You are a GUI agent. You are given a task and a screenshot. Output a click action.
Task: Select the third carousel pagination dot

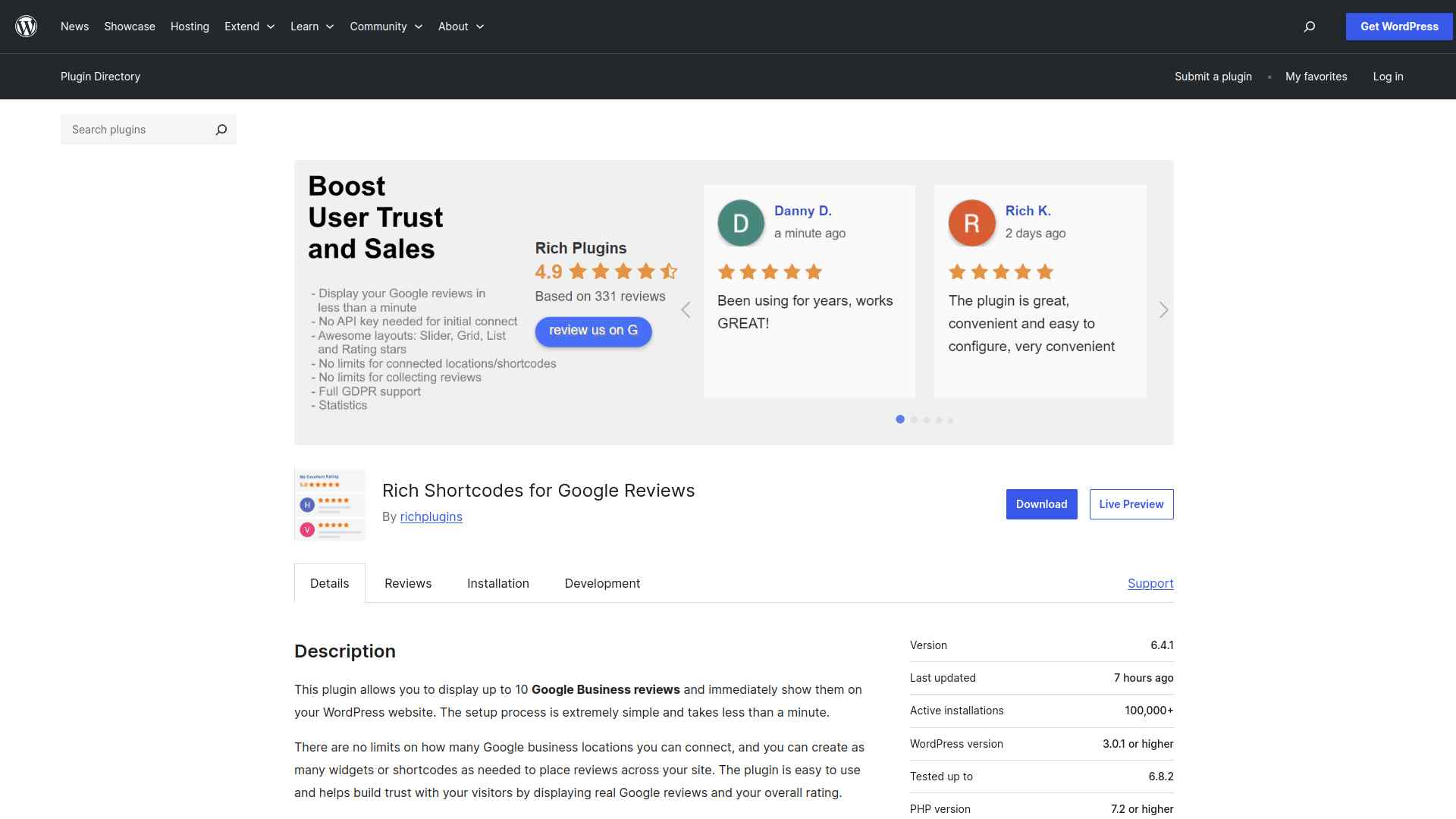coord(927,419)
